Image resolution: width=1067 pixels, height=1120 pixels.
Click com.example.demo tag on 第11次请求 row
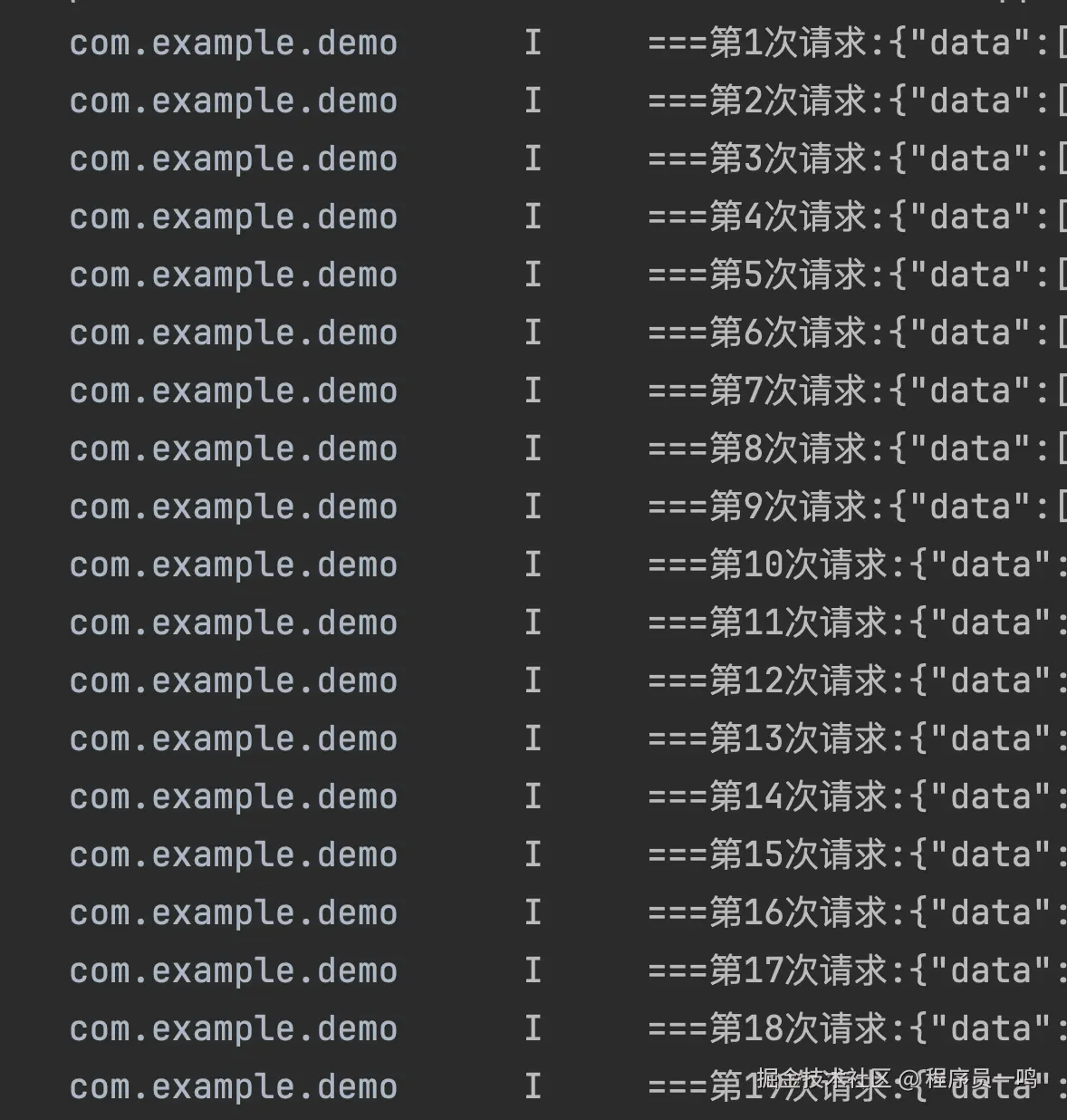click(234, 623)
